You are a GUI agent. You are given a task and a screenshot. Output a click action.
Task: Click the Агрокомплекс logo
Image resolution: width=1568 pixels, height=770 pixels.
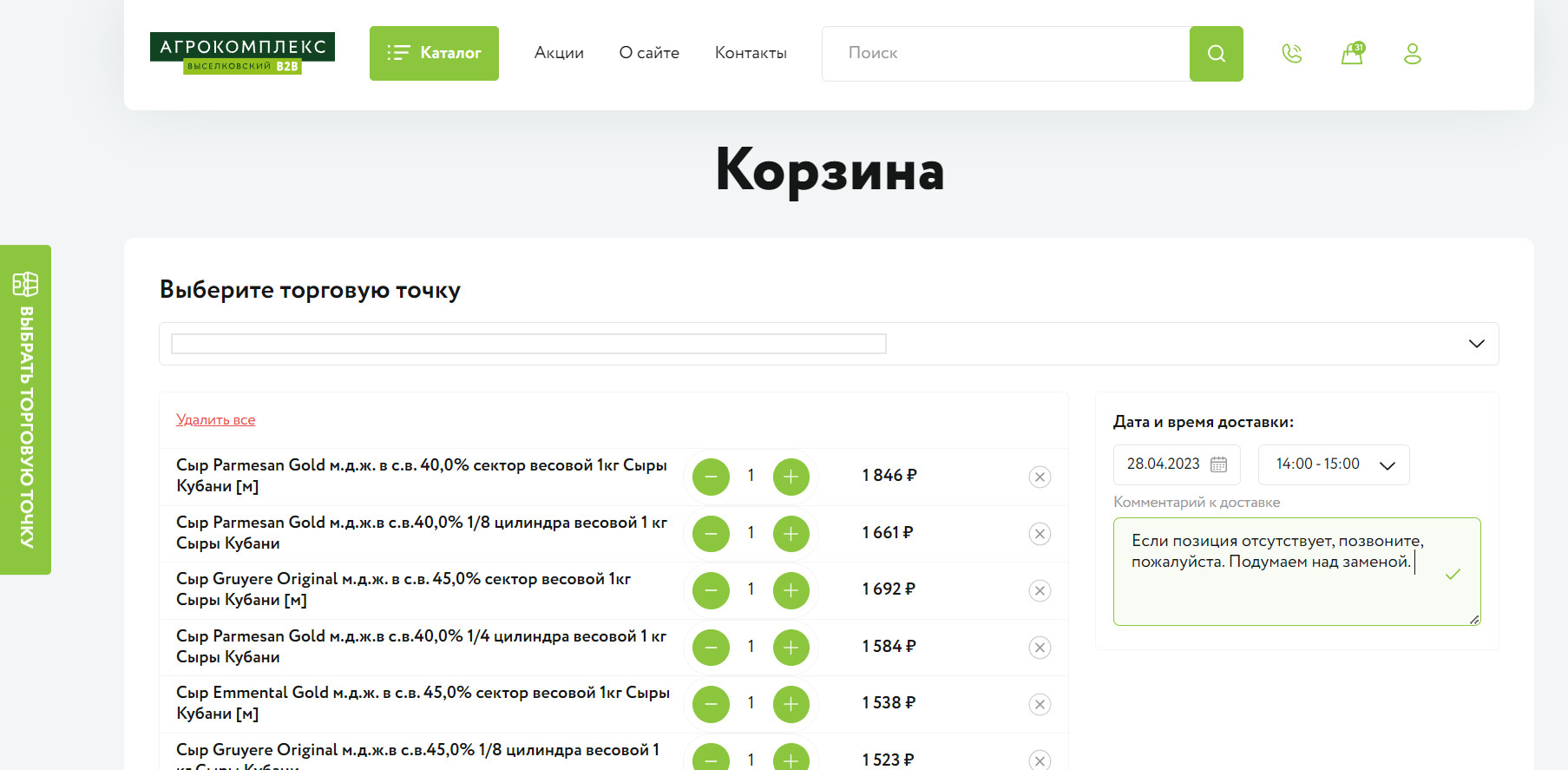(x=242, y=53)
